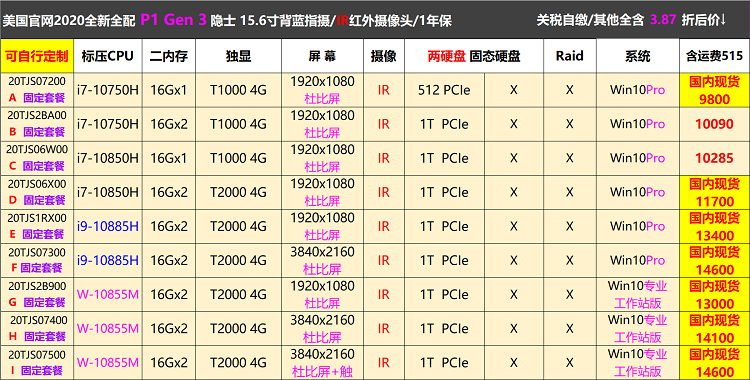Select the 14100 price in row H
Screen dimensions: 750x380
point(715,338)
